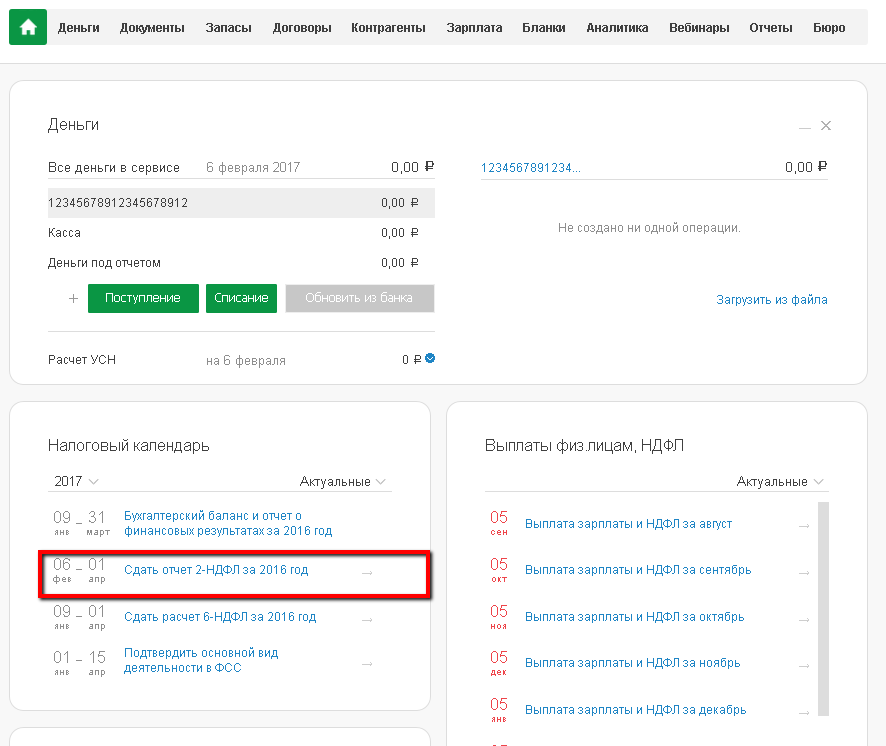Select Деньги под отчетом row
886x746 pixels.
point(241,263)
